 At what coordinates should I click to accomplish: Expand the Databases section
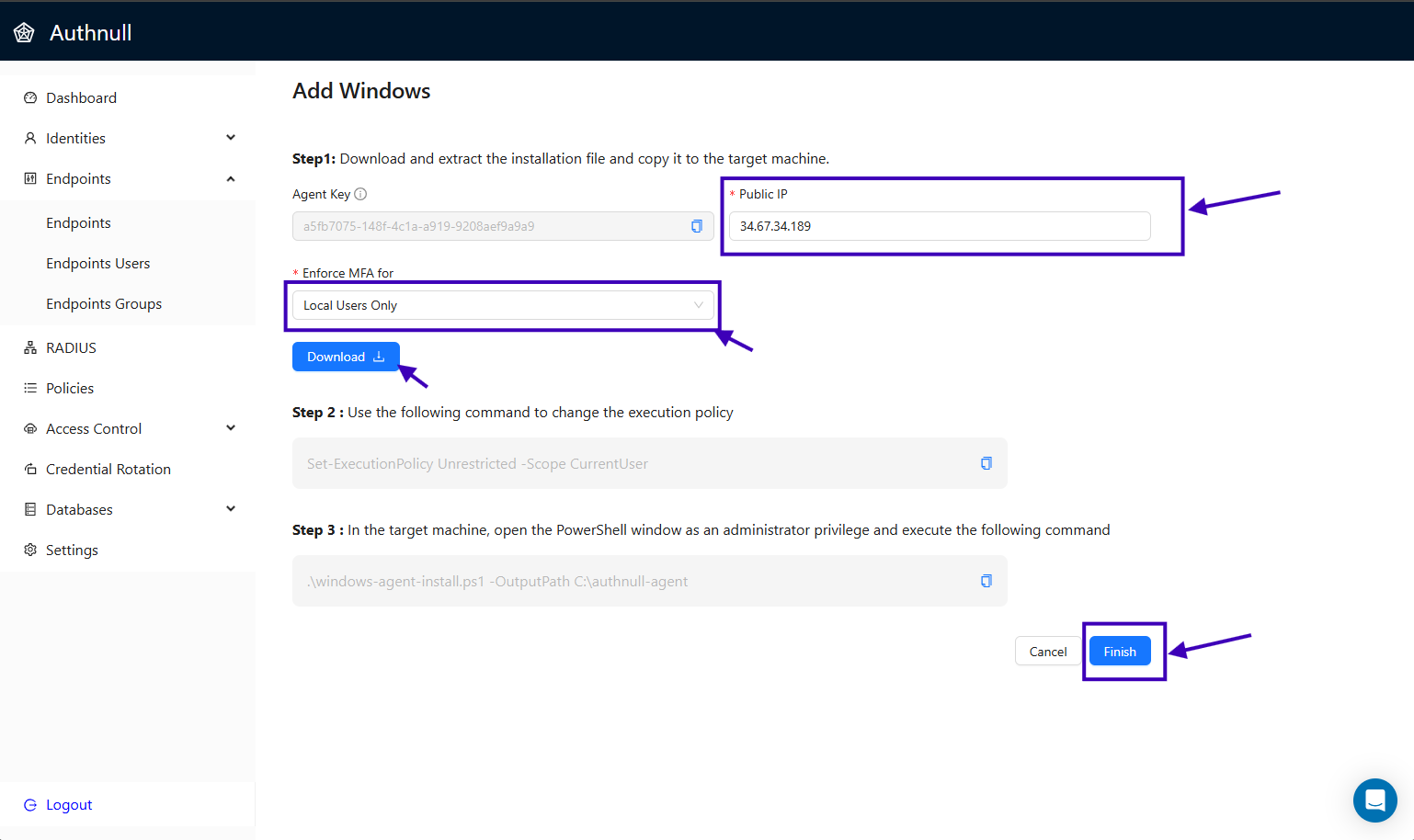pyautogui.click(x=231, y=508)
